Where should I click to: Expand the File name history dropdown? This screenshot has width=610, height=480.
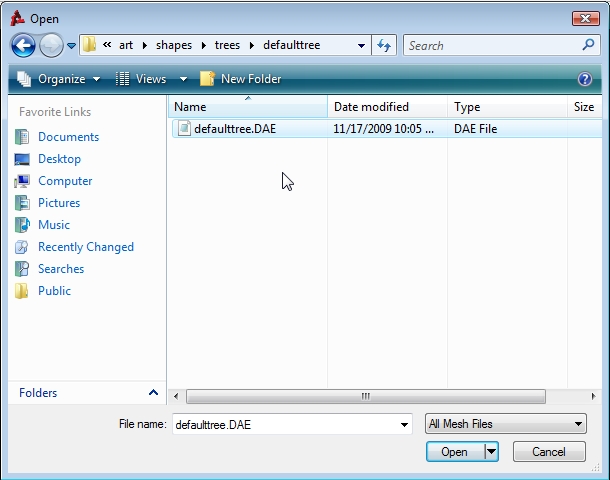pyautogui.click(x=404, y=424)
